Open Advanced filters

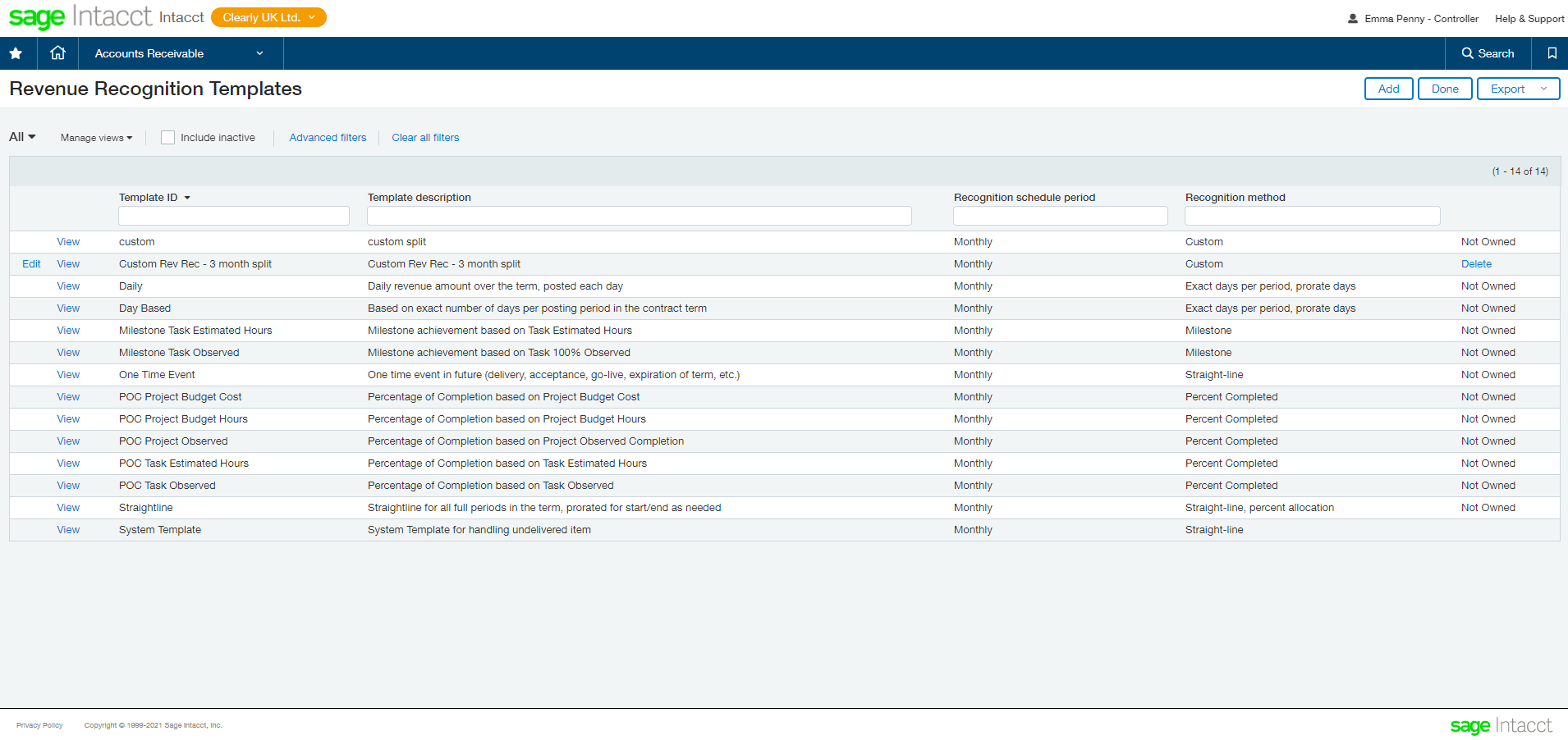328,137
